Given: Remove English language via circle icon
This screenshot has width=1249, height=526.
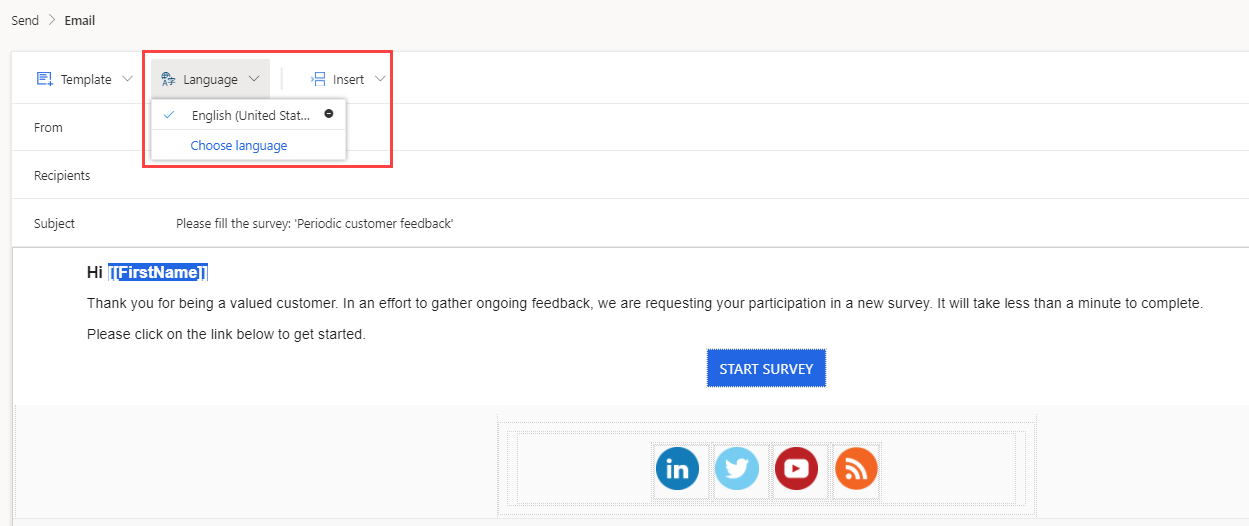Looking at the screenshot, I should pyautogui.click(x=328, y=114).
